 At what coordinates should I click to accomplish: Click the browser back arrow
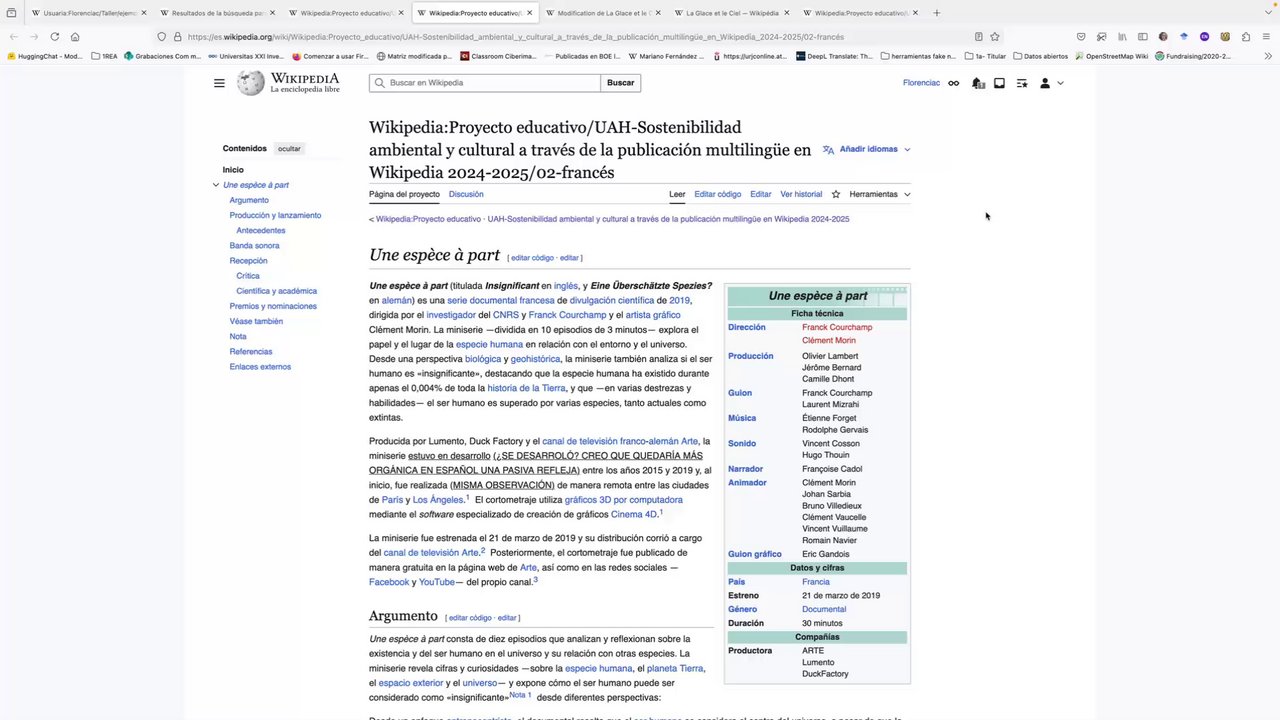pos(13,37)
